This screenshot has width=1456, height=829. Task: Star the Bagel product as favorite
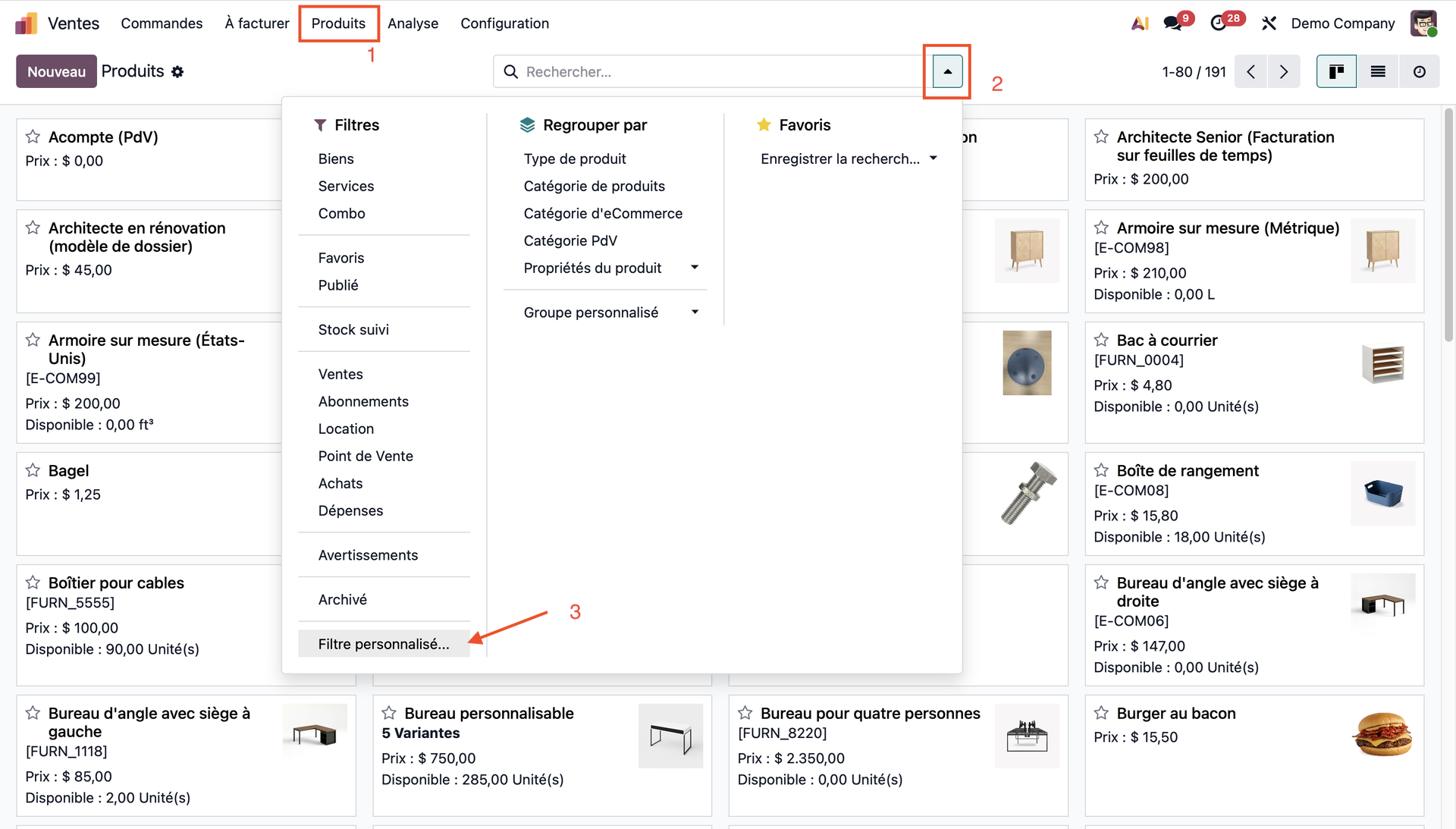[33, 470]
